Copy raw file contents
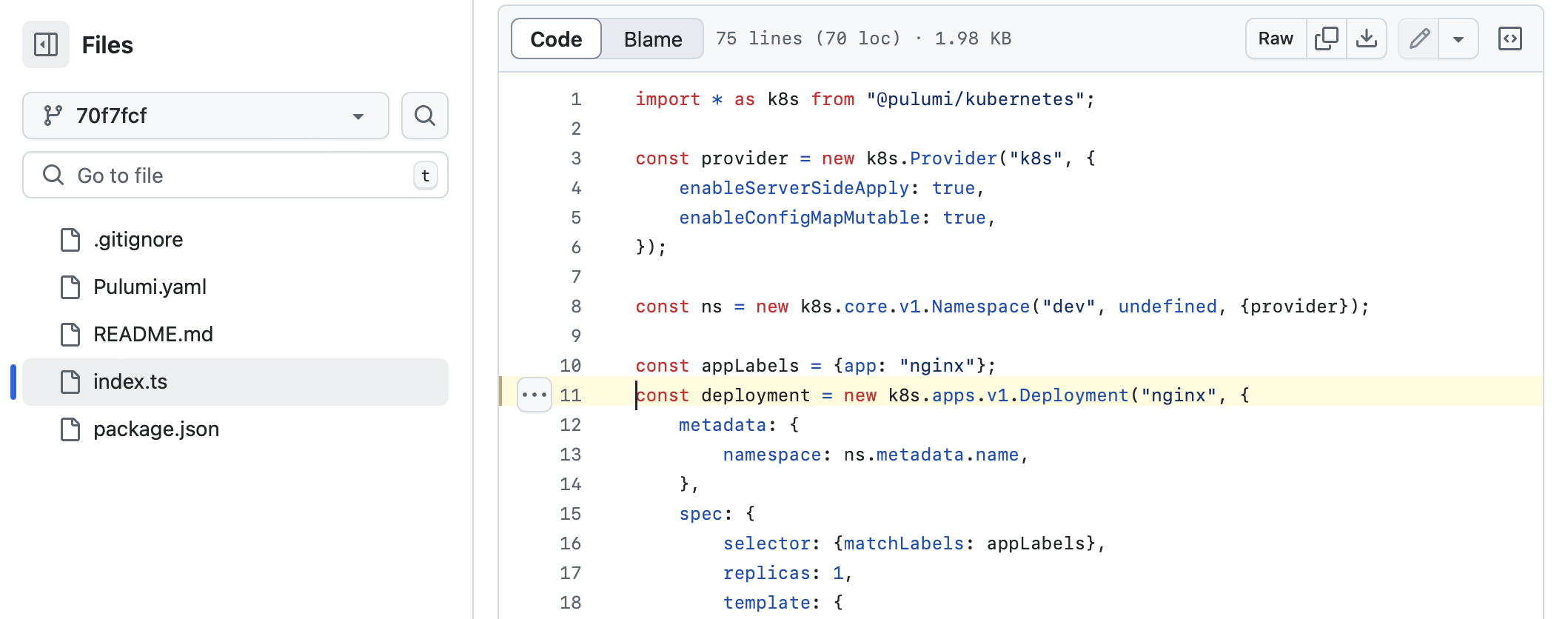The width and height of the screenshot is (1568, 619). tap(1326, 39)
